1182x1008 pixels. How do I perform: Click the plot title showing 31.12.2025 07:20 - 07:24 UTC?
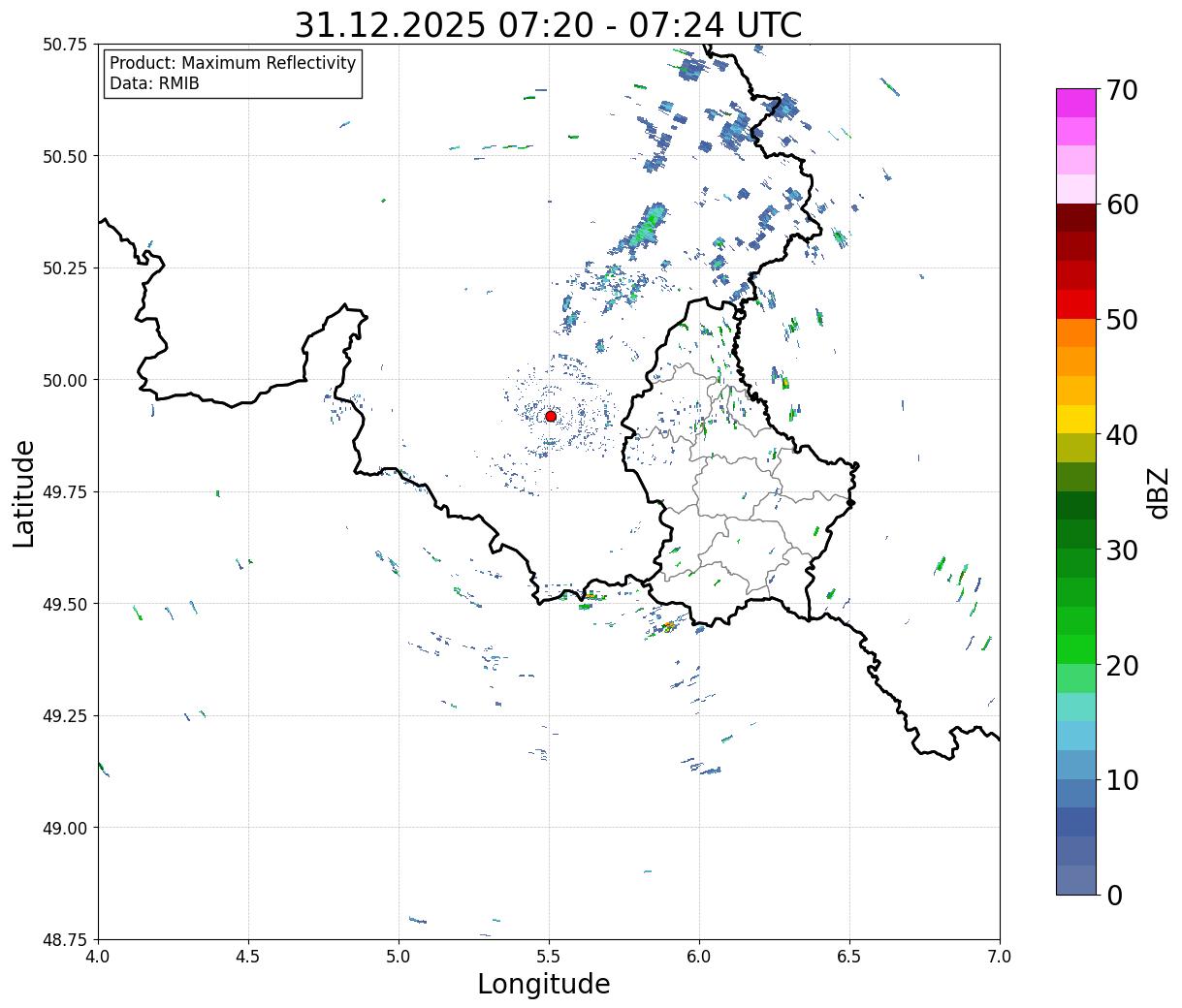548,24
